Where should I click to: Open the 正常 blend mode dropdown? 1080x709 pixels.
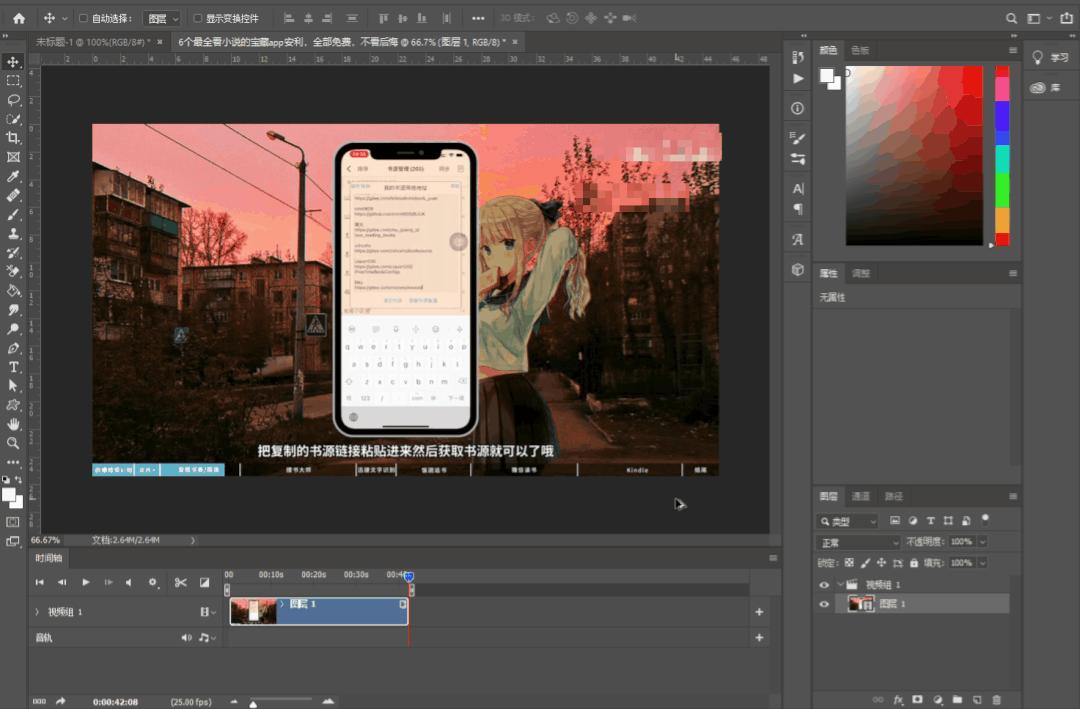click(x=857, y=541)
